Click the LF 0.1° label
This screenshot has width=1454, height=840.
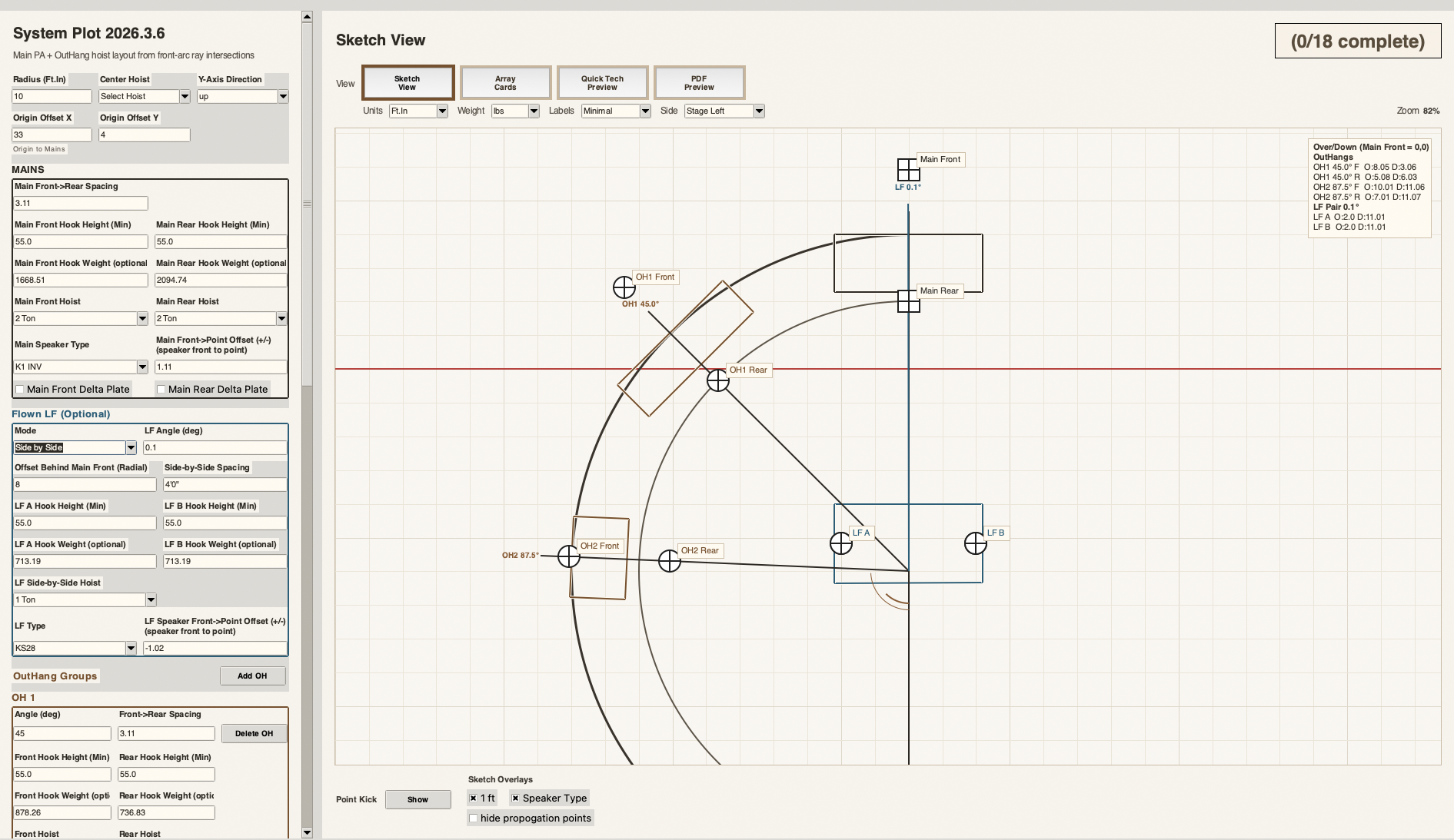(908, 187)
